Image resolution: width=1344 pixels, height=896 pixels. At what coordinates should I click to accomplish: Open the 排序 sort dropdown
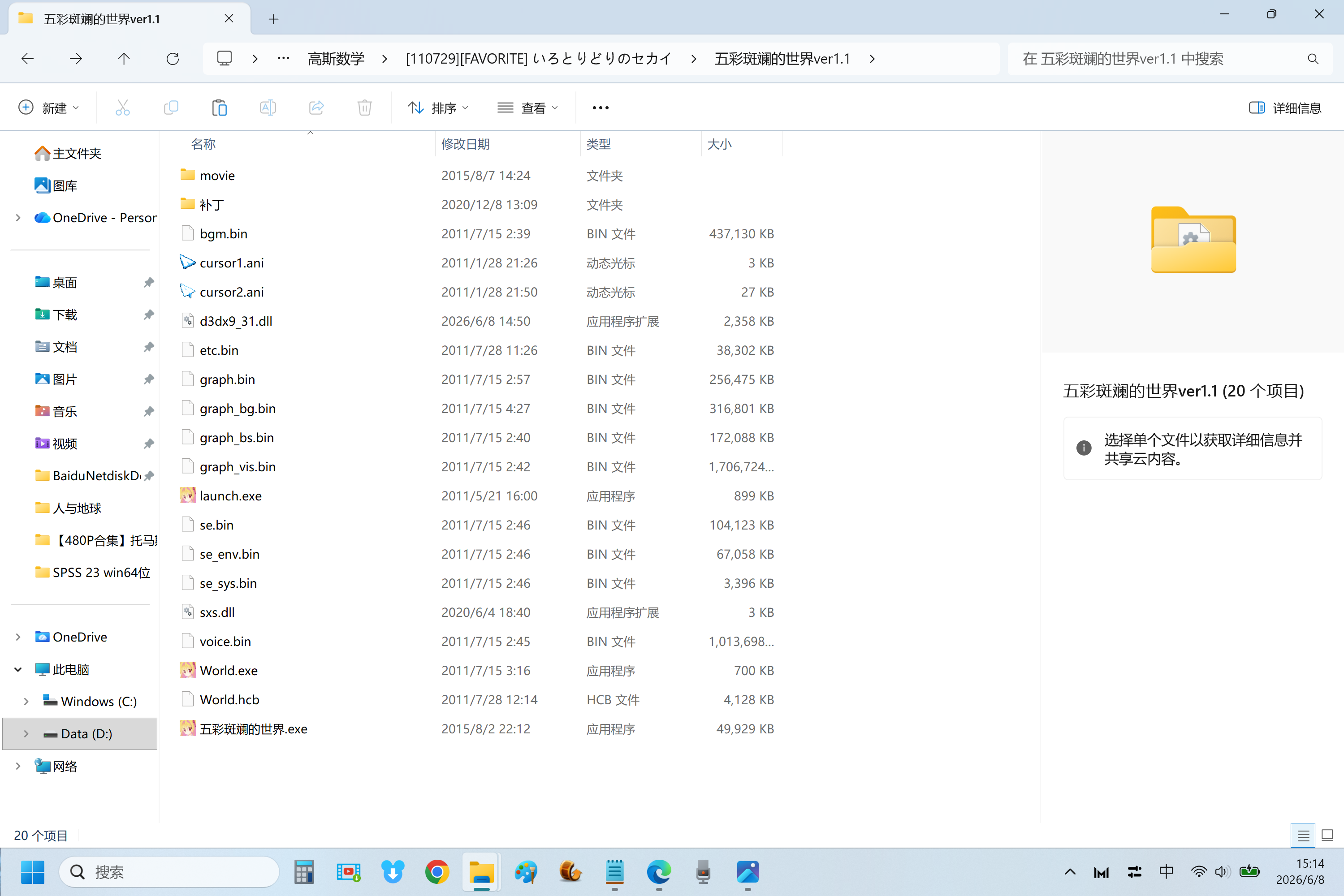tap(438, 108)
